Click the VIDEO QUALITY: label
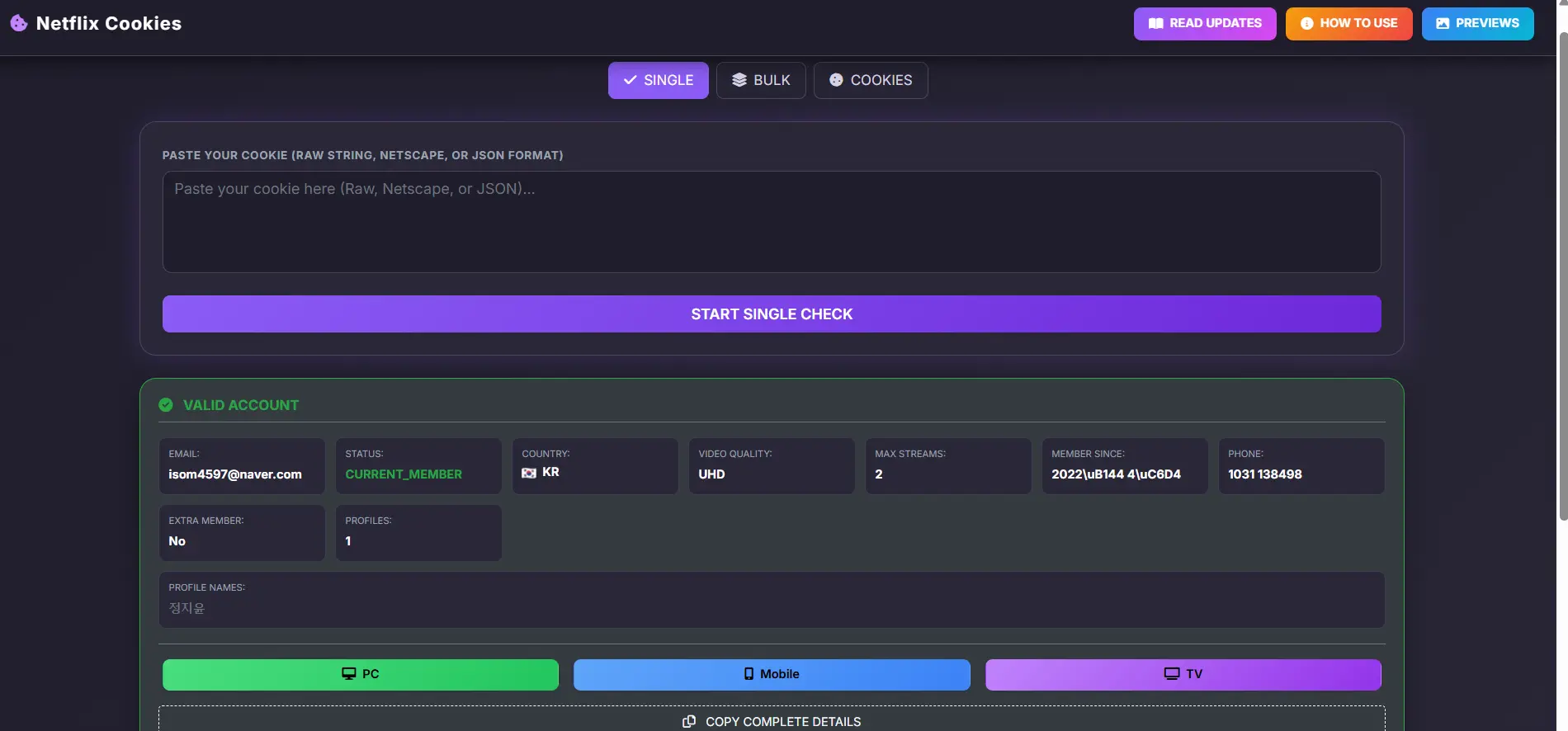This screenshot has width=1568, height=731. [735, 454]
